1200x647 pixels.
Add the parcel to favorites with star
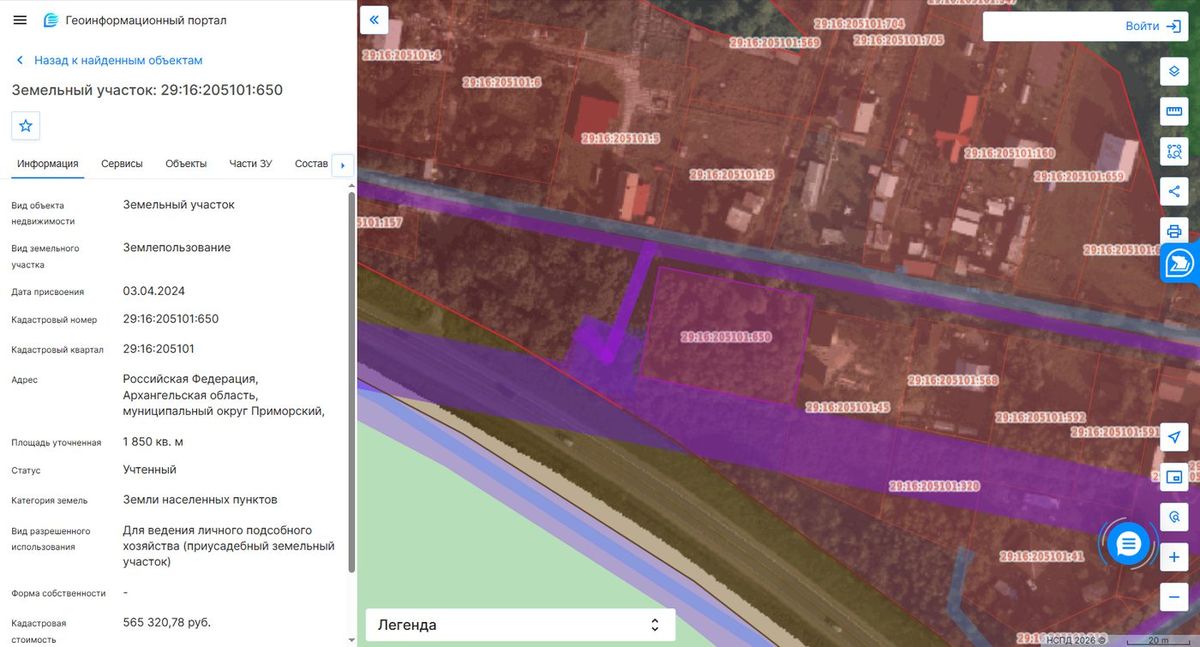coord(26,126)
